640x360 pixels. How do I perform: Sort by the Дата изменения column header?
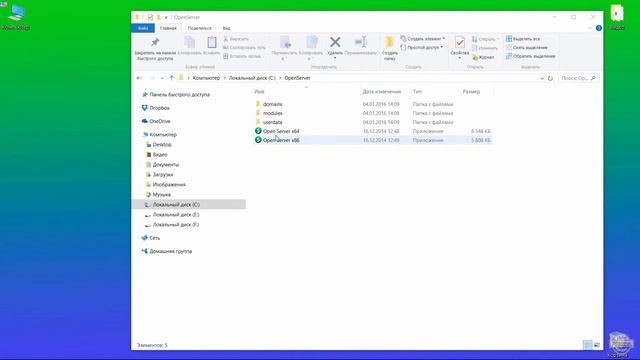pyautogui.click(x=382, y=92)
